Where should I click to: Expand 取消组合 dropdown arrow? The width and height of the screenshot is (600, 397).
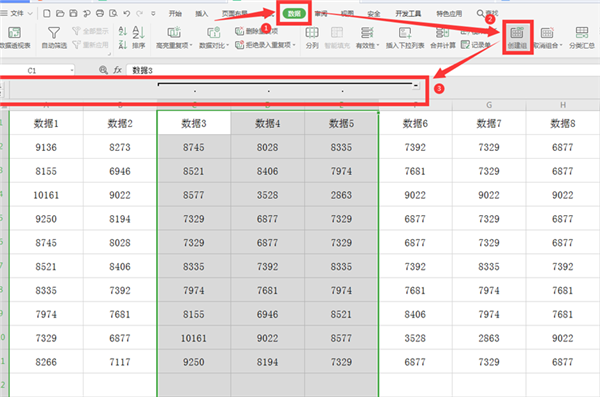(x=561, y=46)
